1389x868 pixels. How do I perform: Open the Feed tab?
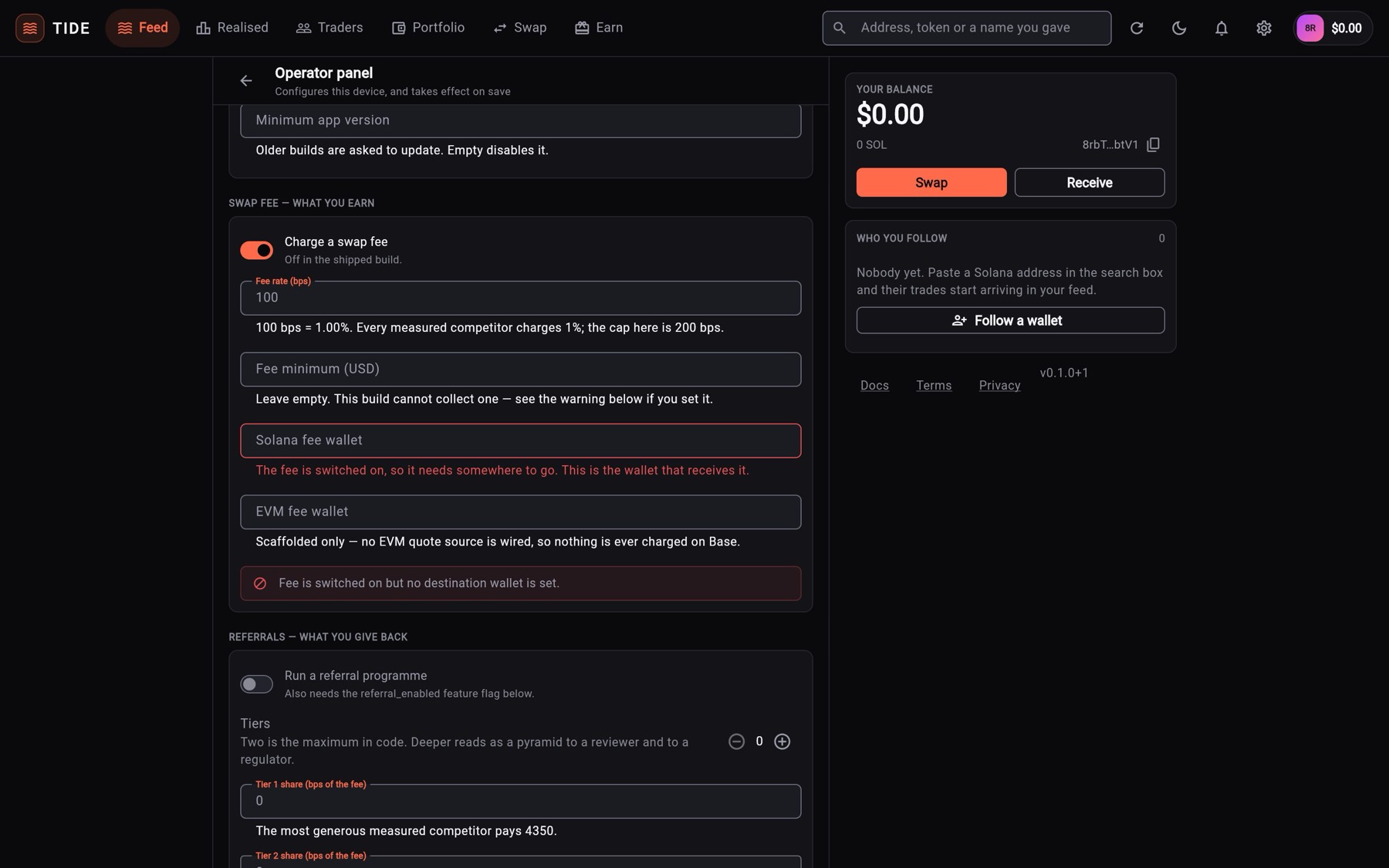coord(143,28)
